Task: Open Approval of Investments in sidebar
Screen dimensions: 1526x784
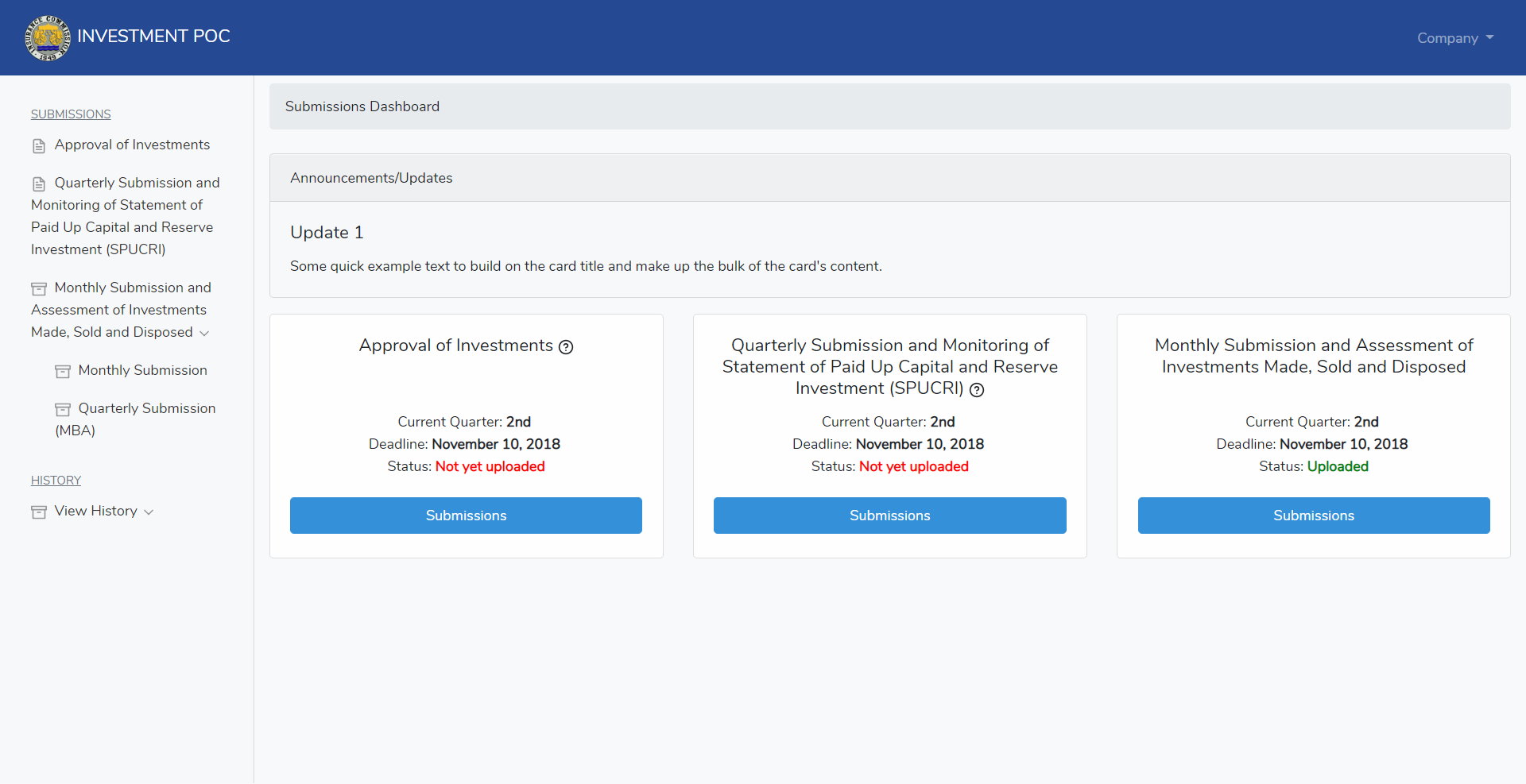Action: (132, 145)
